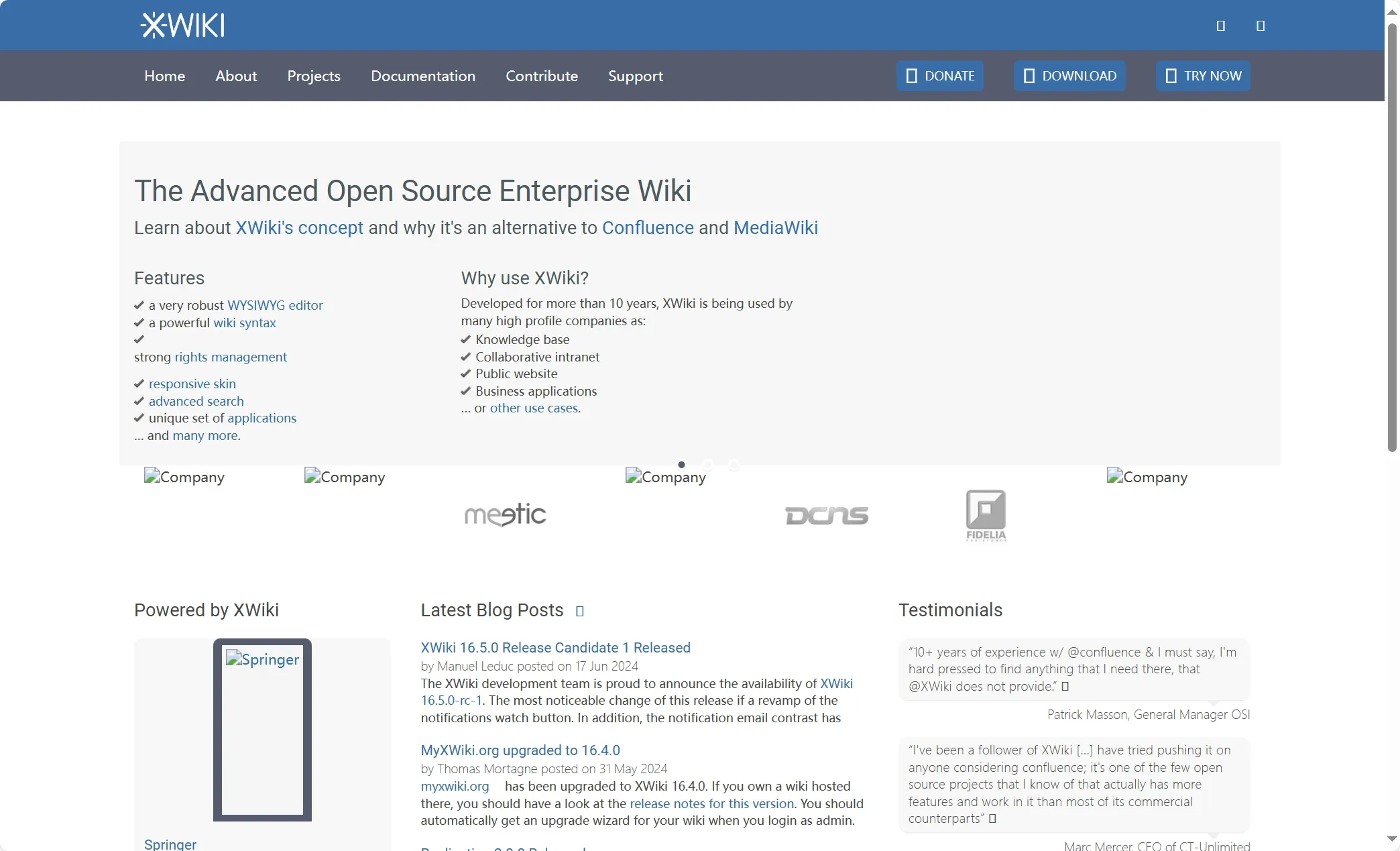The height and width of the screenshot is (851, 1400).
Task: Select the third carousel indicator dot
Action: (734, 465)
